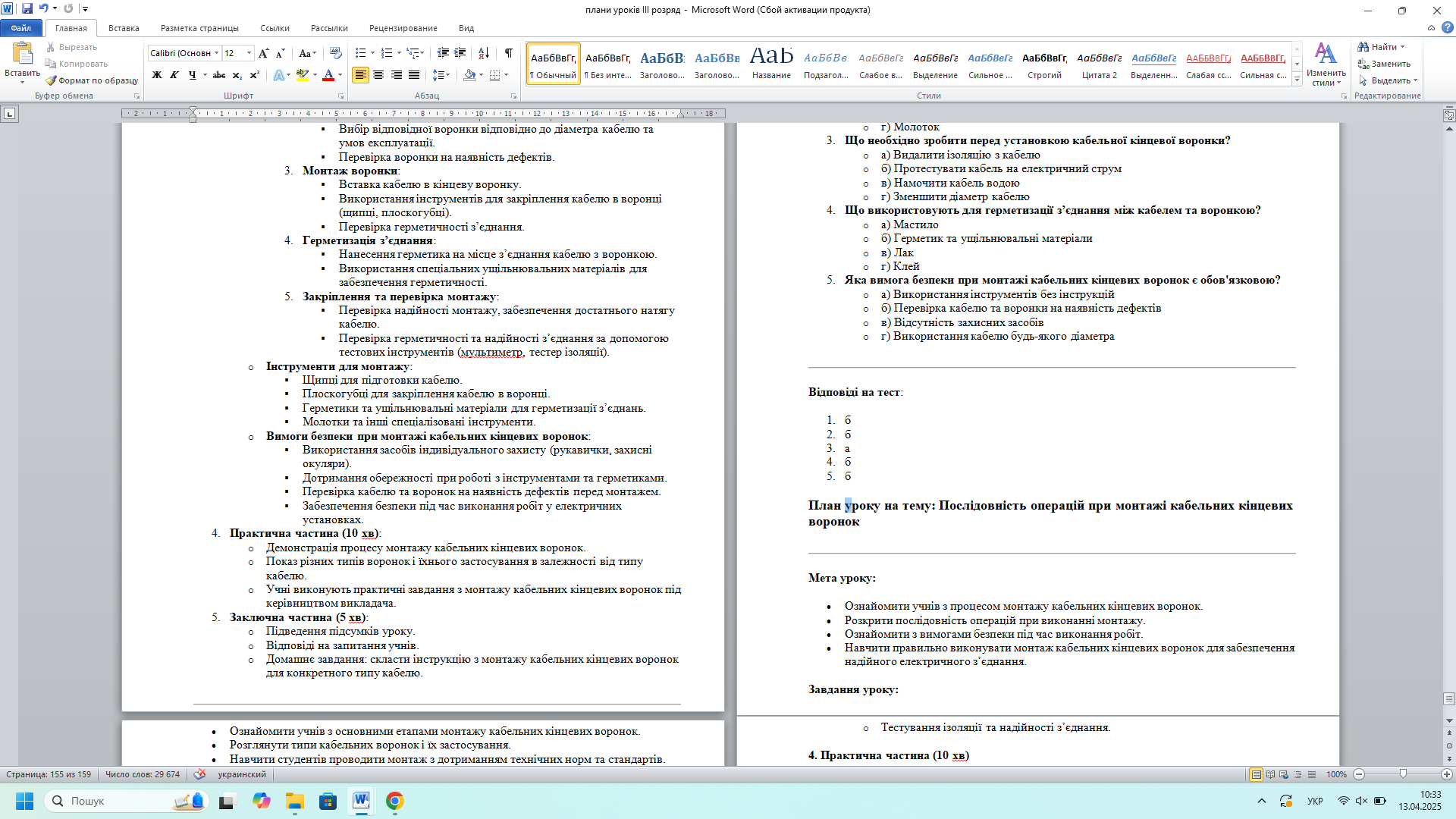
Task: Show paragraph marks with pilcrow icon
Action: pos(509,53)
